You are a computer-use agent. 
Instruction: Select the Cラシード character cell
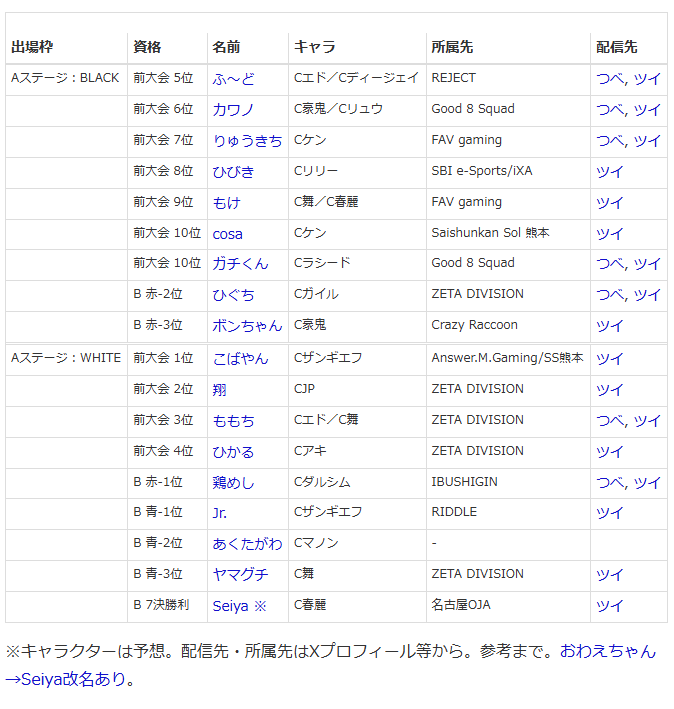tap(357, 263)
